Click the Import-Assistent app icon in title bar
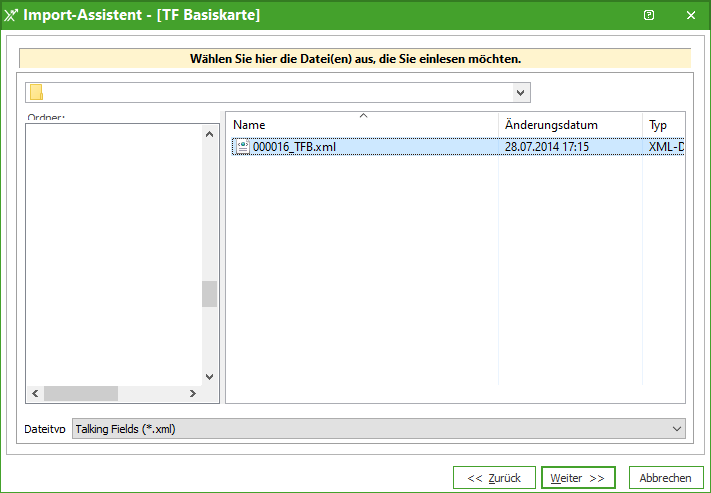Viewport: 711px width, 493px height. coord(12,15)
